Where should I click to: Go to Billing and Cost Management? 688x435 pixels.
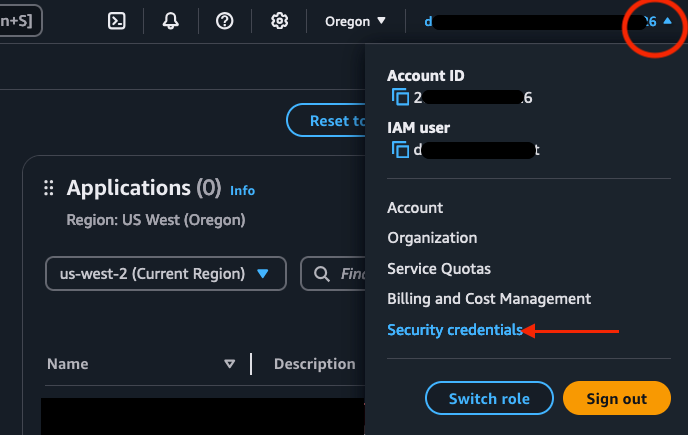489,299
